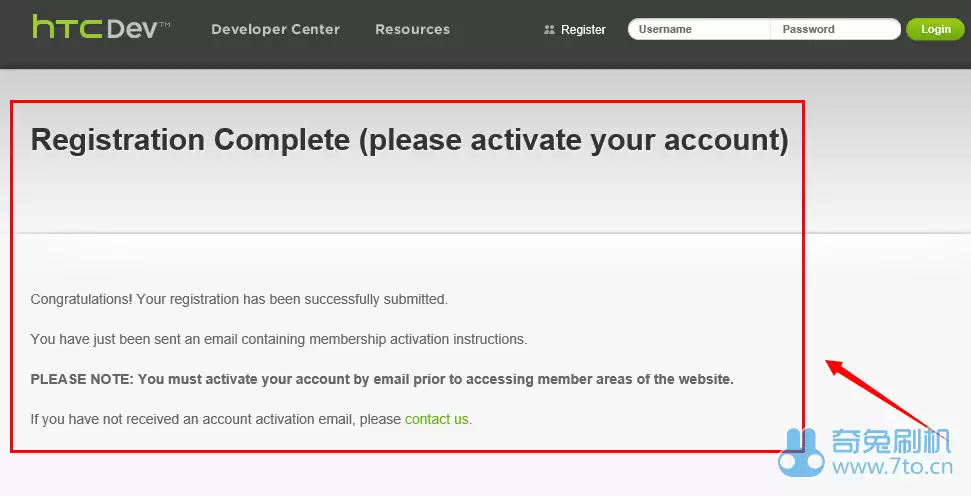Click the membership activation instructions sentence

click(278, 339)
